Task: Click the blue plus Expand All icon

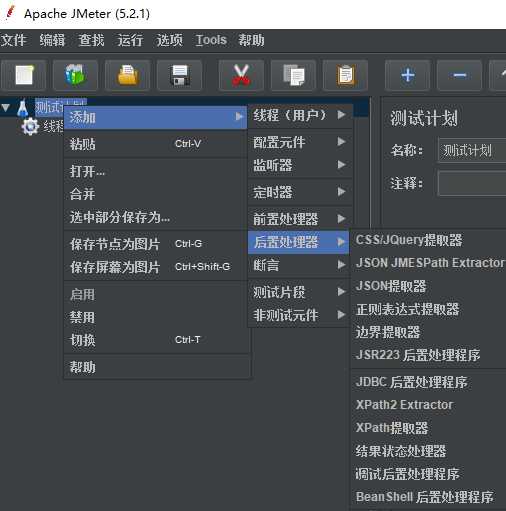Action: [x=408, y=75]
